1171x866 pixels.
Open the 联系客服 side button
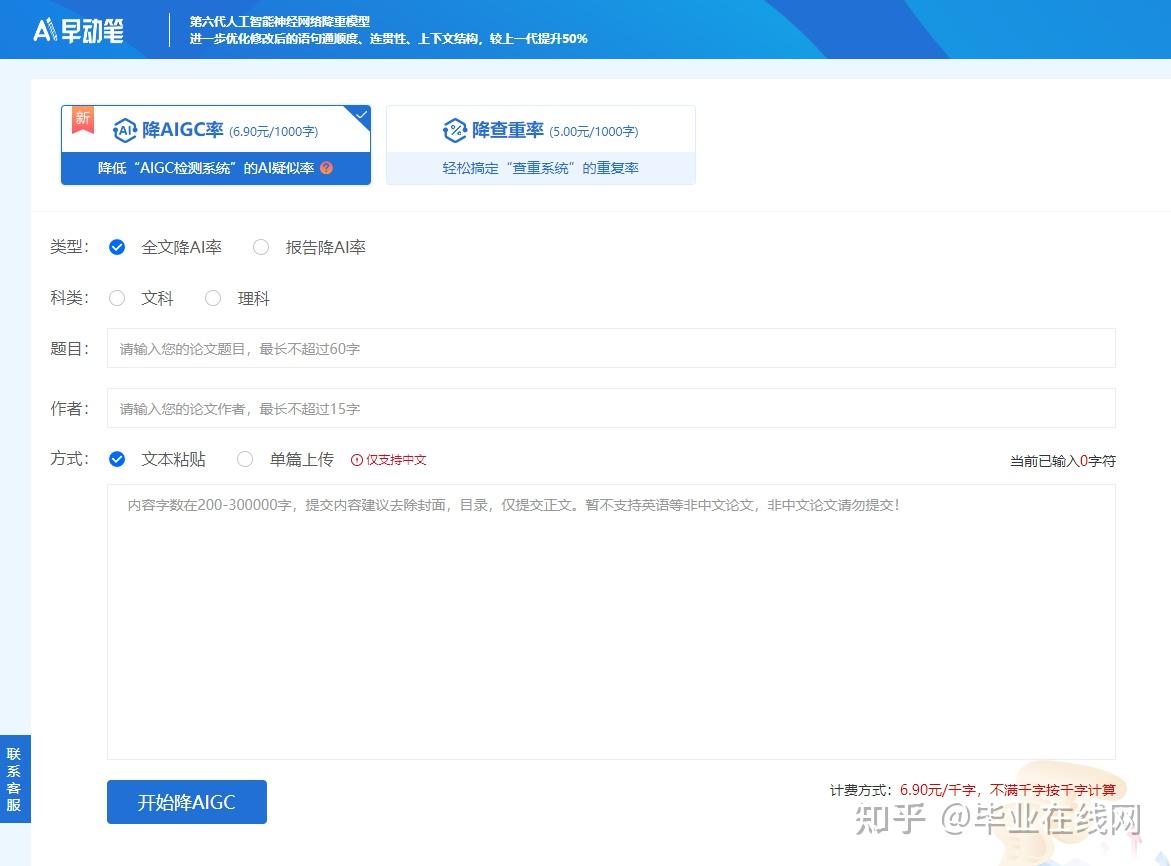14,779
